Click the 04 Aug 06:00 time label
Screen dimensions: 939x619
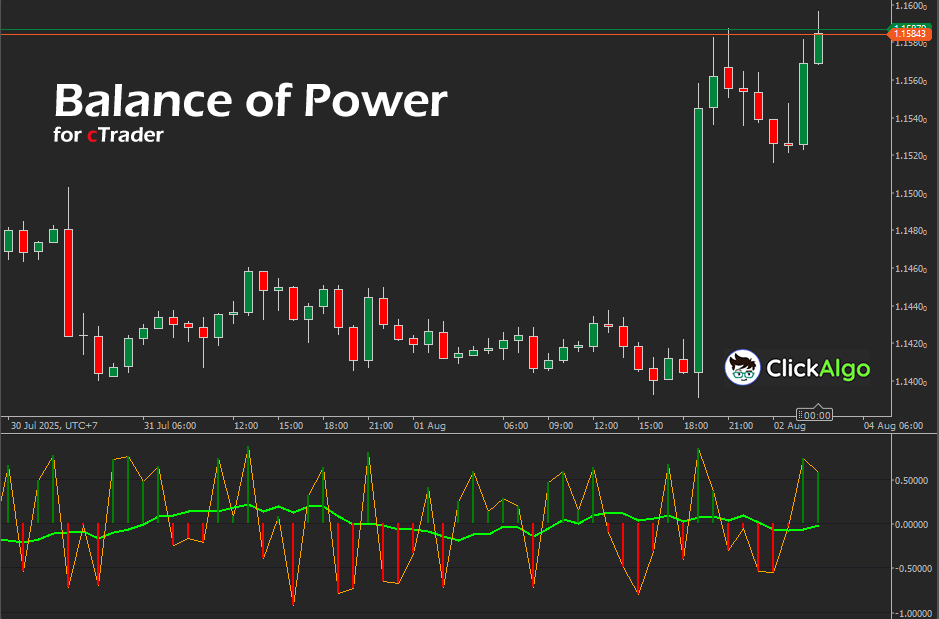(893, 426)
